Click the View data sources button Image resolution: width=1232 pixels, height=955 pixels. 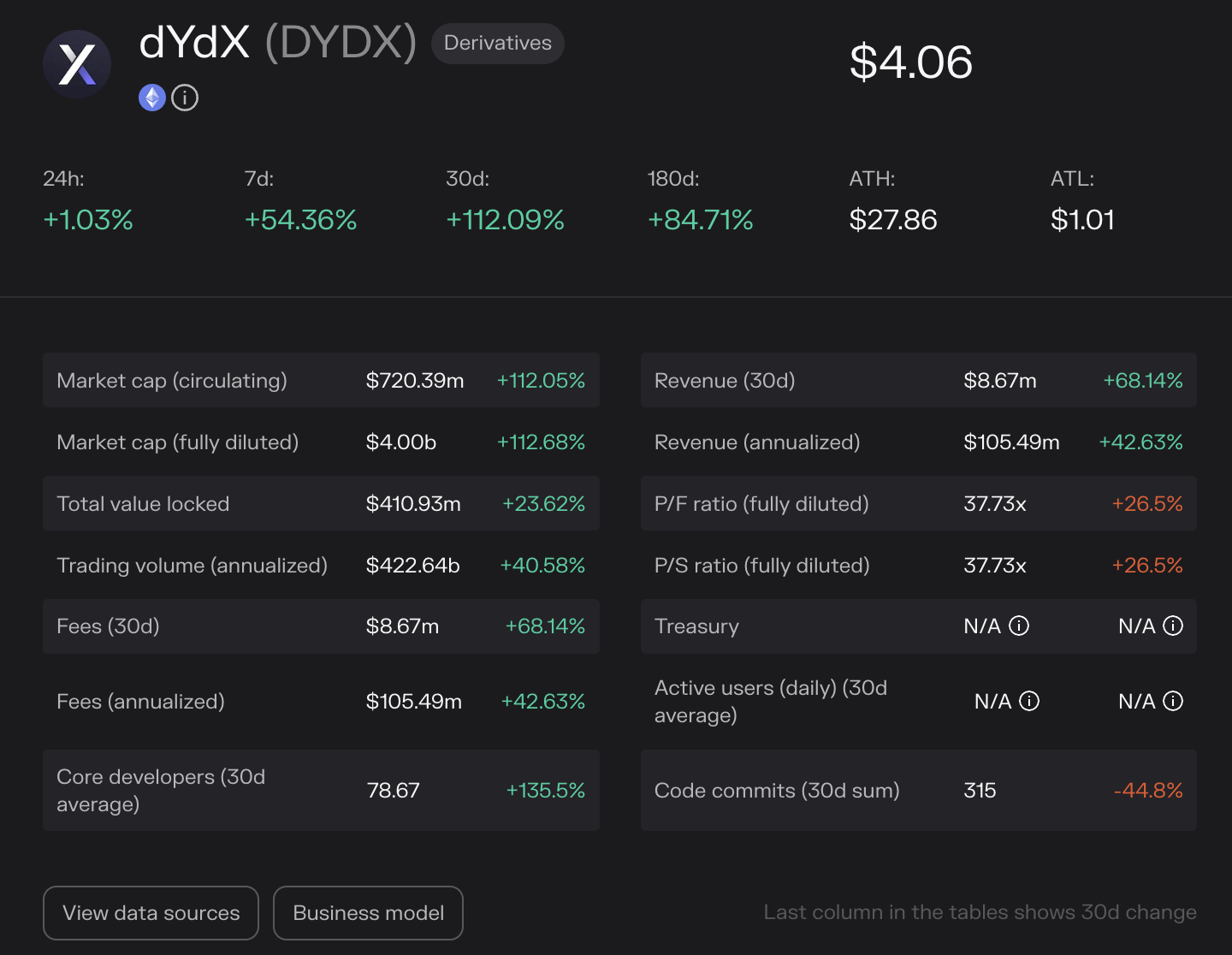point(151,913)
